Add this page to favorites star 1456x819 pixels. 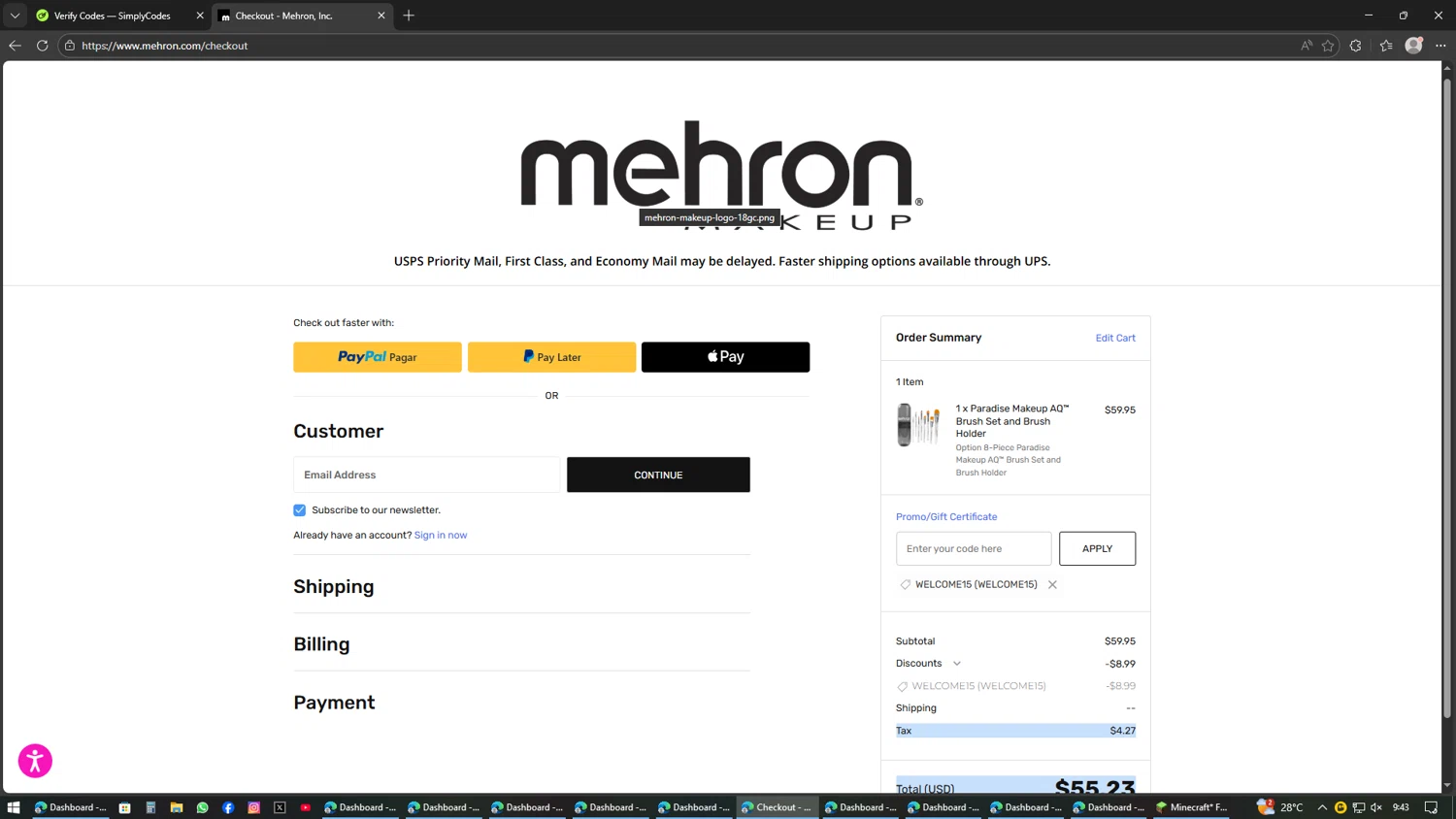click(1328, 46)
